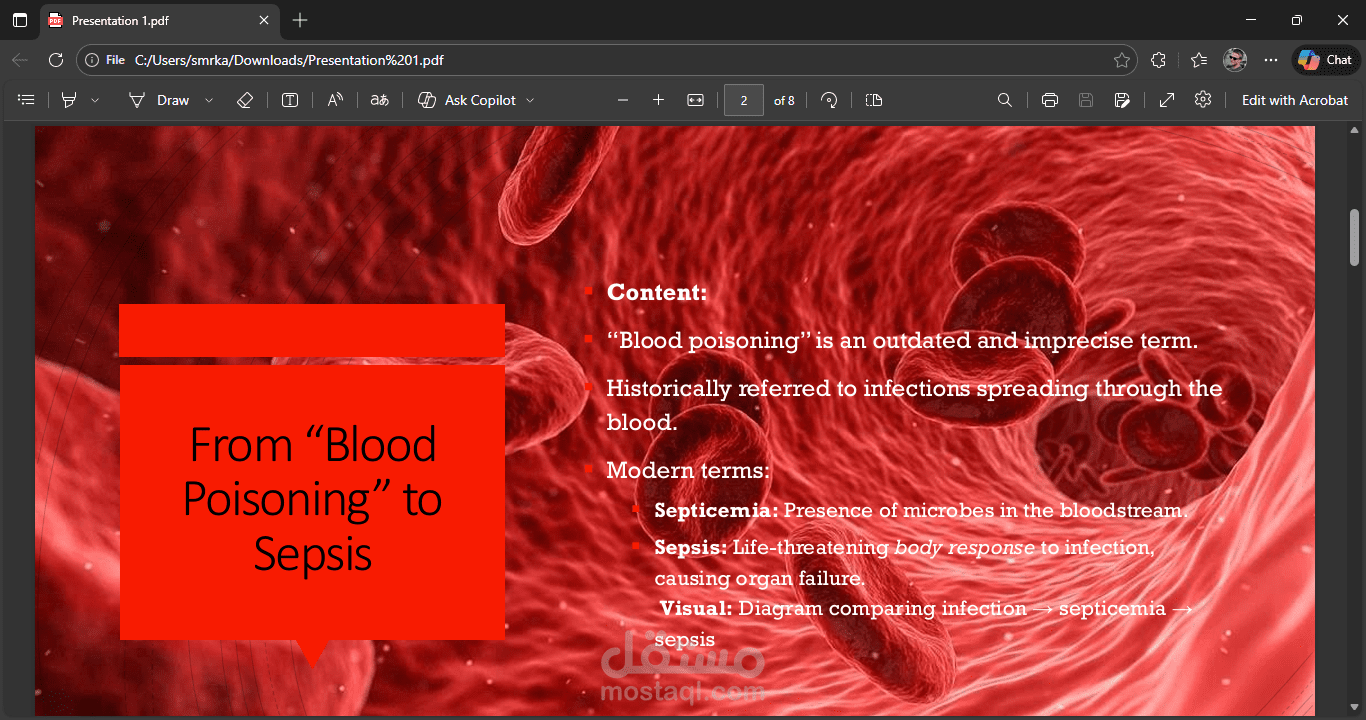
Task: Click slide title "From Blood Poisoning to Sepsis"
Action: click(x=312, y=499)
